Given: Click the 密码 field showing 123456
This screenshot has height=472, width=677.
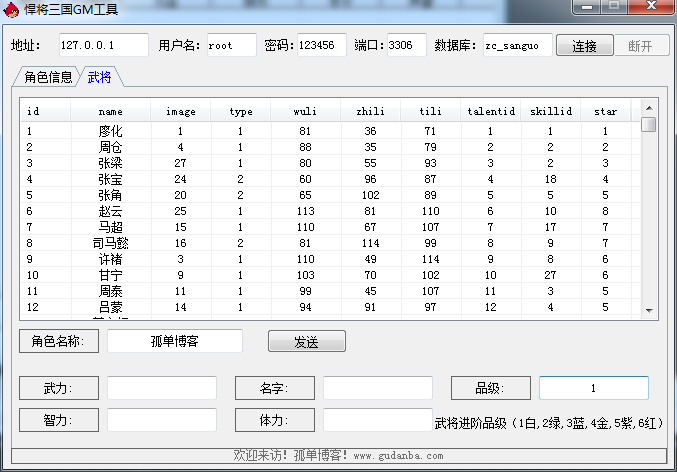Looking at the screenshot, I should [x=322, y=45].
